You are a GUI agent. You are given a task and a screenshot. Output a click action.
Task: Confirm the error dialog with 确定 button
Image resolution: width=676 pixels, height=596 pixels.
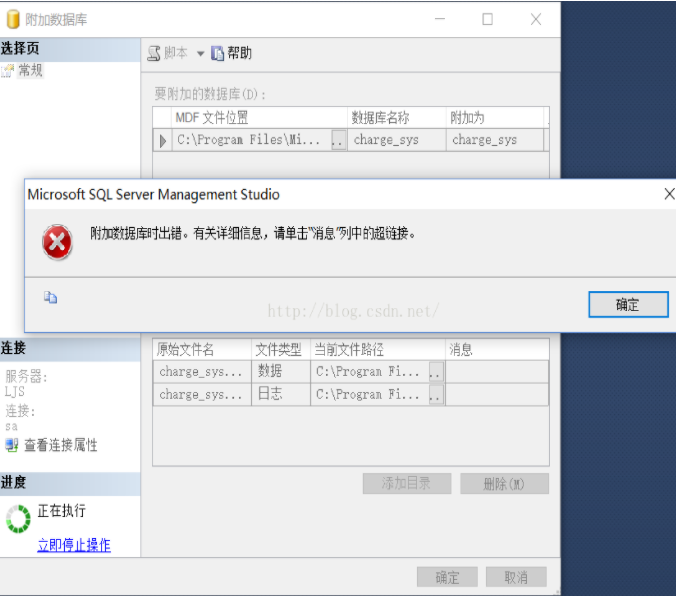[628, 304]
